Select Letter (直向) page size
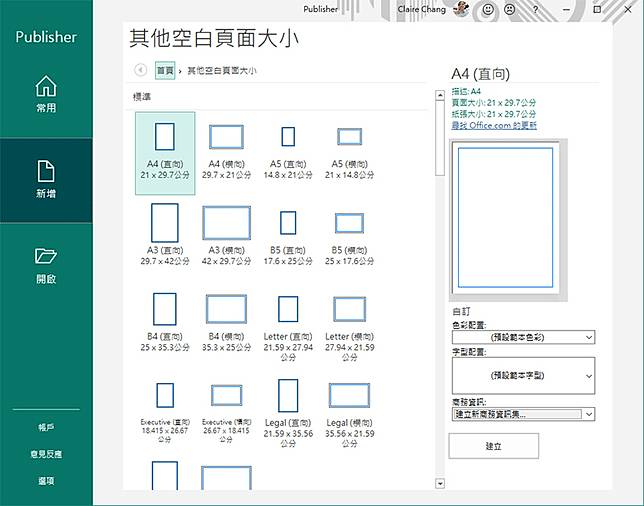Screen dimensions: 644x506 coord(288,328)
